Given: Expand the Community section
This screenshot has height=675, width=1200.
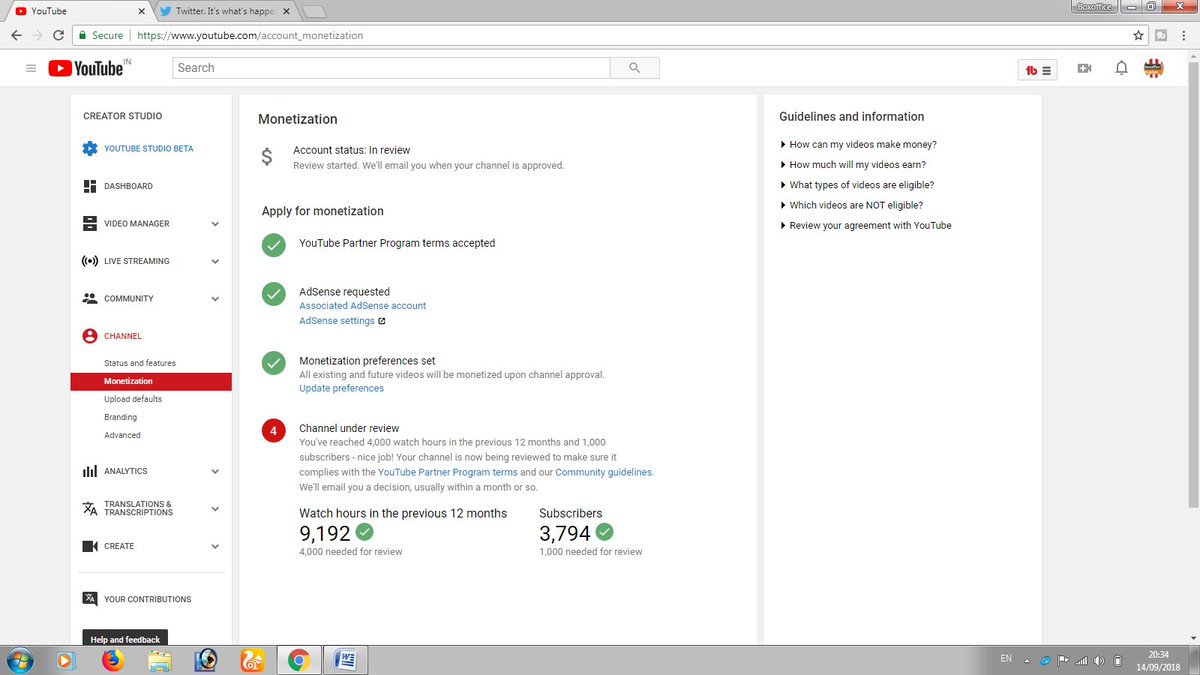Looking at the screenshot, I should [x=215, y=299].
